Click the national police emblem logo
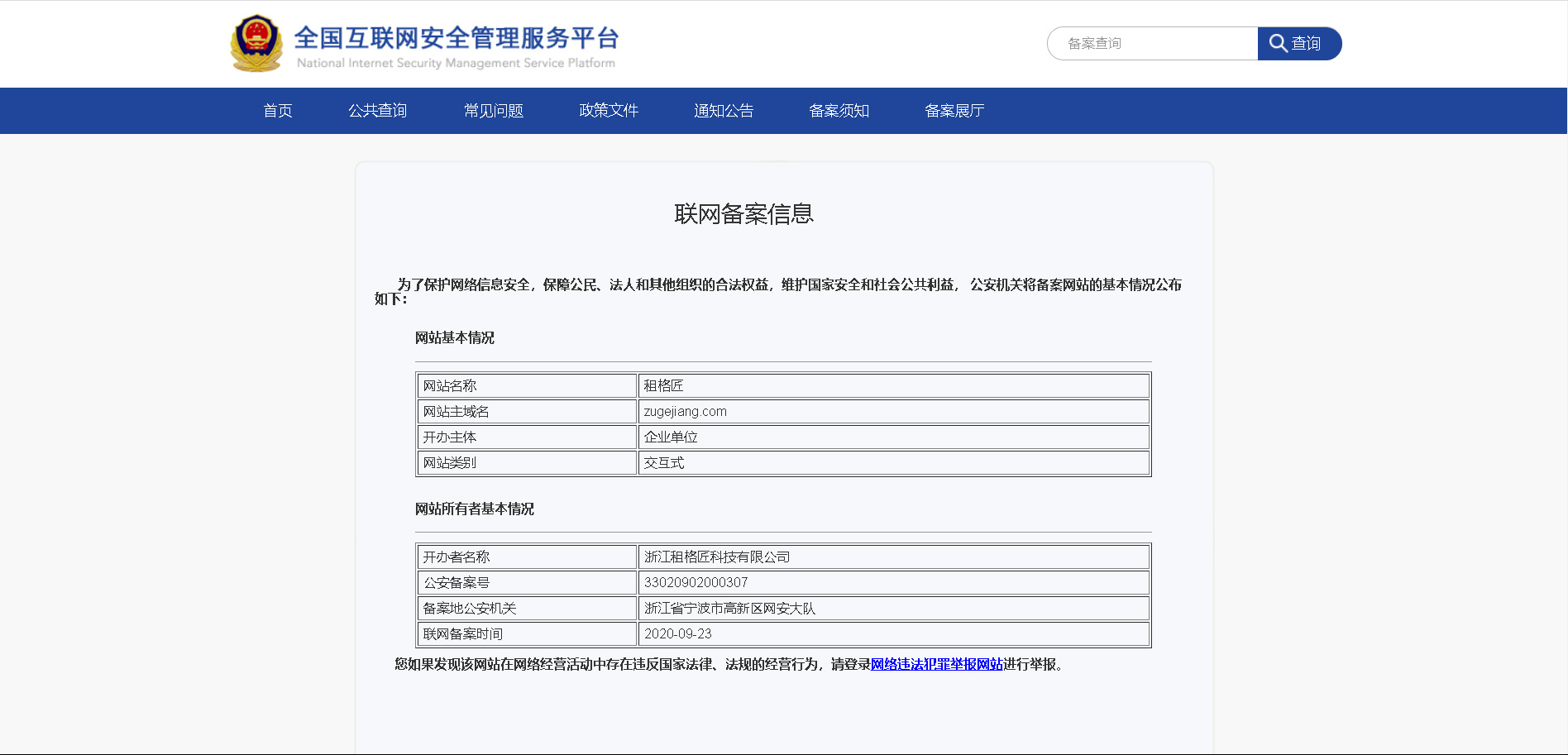1568x755 pixels. 256,44
